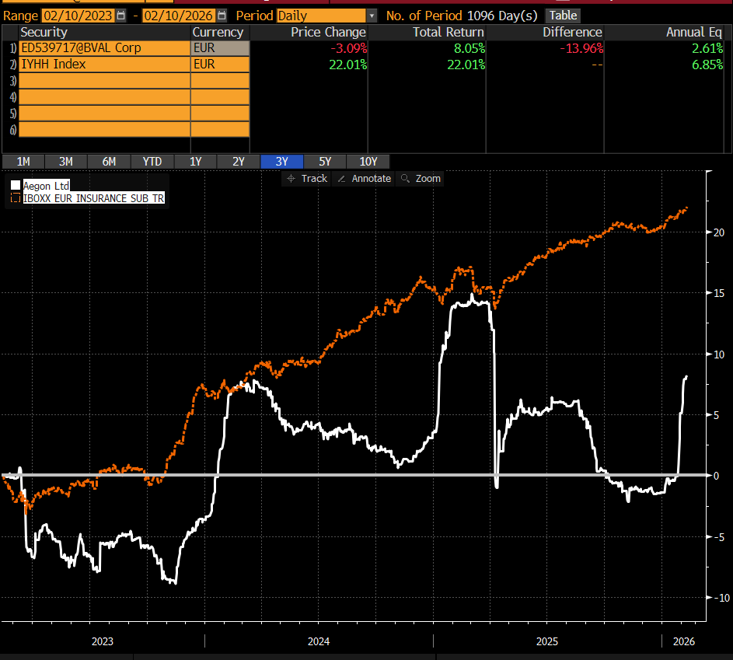Expand the Period Daily dropdown arrow
The width and height of the screenshot is (733, 660).
point(372,16)
